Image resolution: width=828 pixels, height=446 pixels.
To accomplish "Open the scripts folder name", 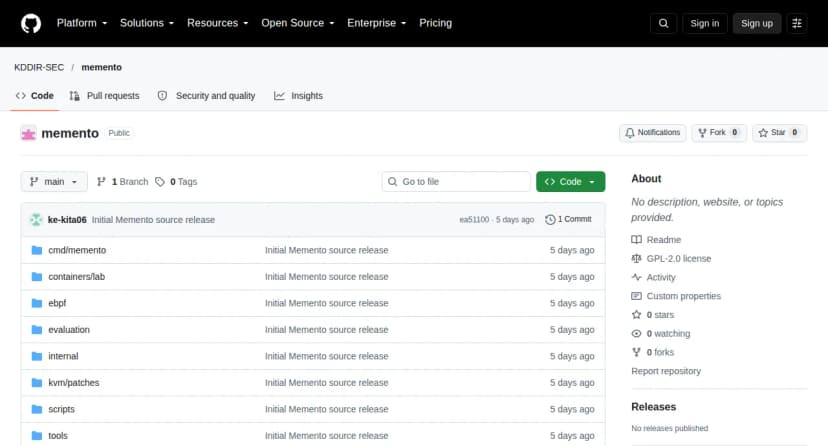I will pyautogui.click(x=61, y=409).
